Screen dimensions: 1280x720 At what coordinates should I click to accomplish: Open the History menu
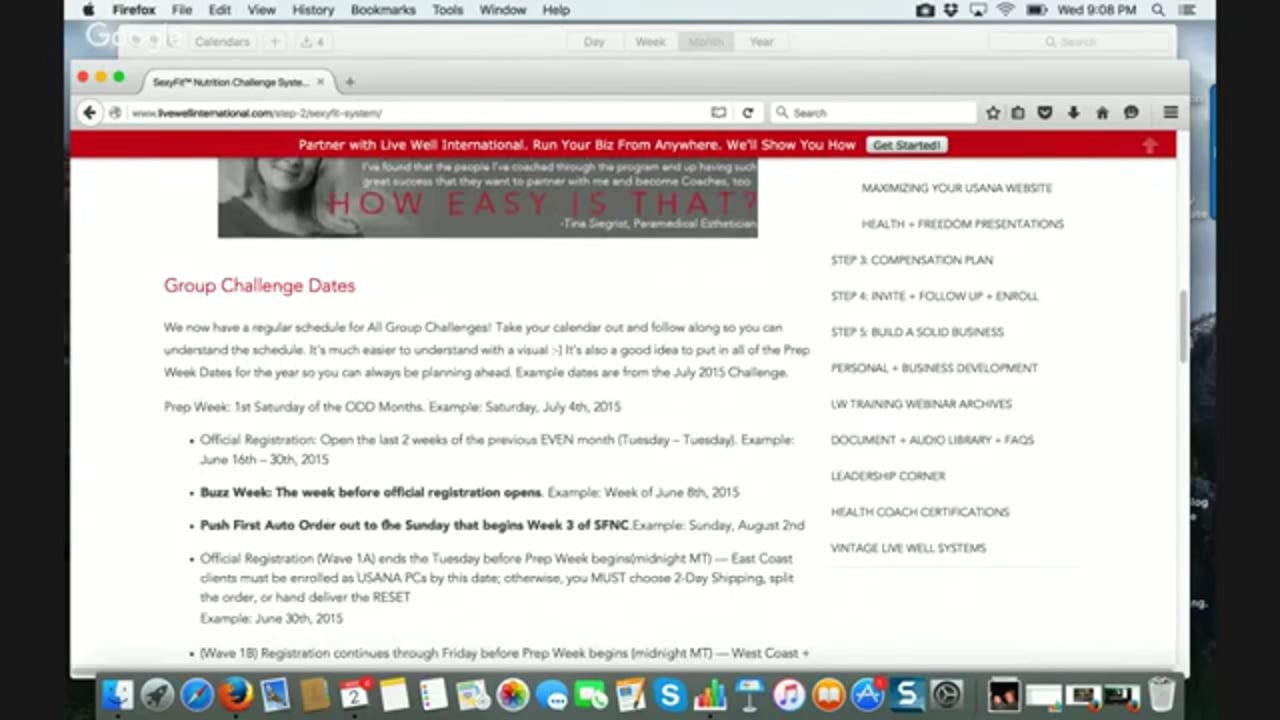tap(313, 10)
